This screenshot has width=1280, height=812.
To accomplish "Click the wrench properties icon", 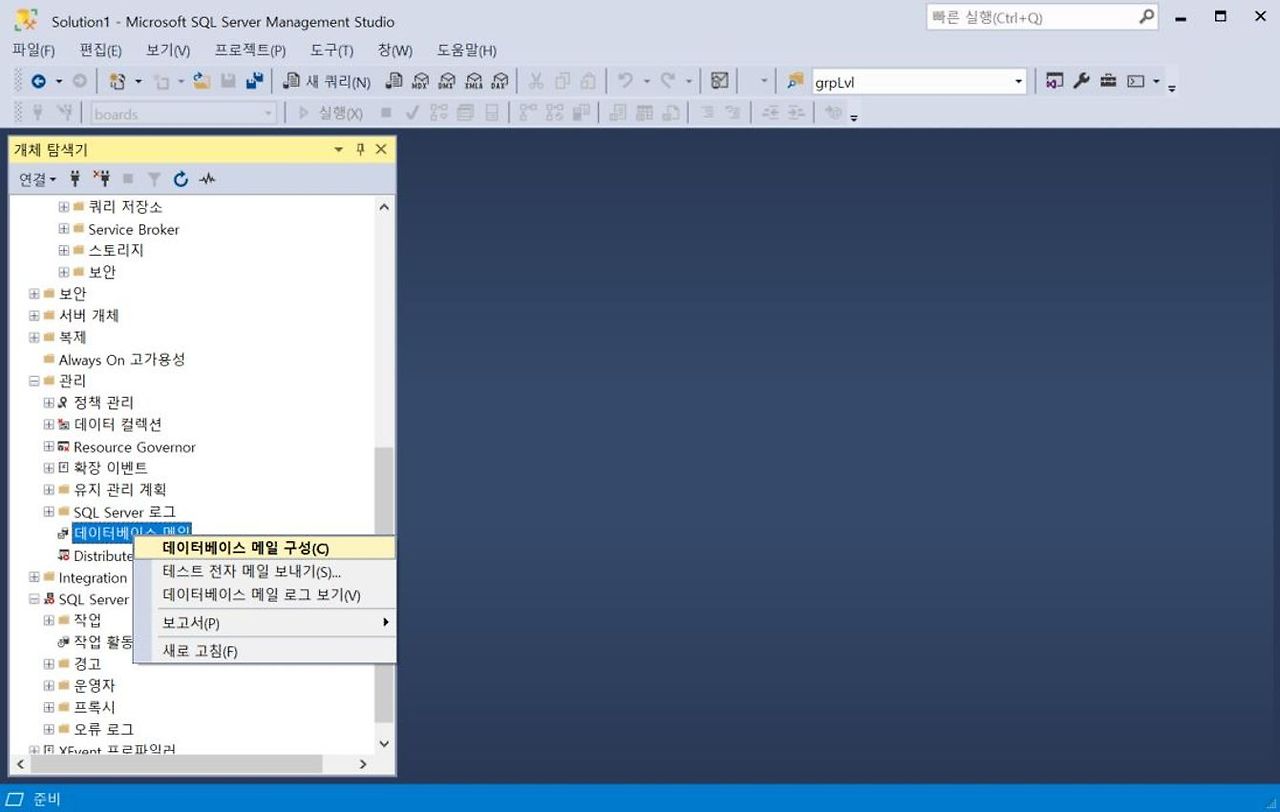I will (x=1081, y=82).
